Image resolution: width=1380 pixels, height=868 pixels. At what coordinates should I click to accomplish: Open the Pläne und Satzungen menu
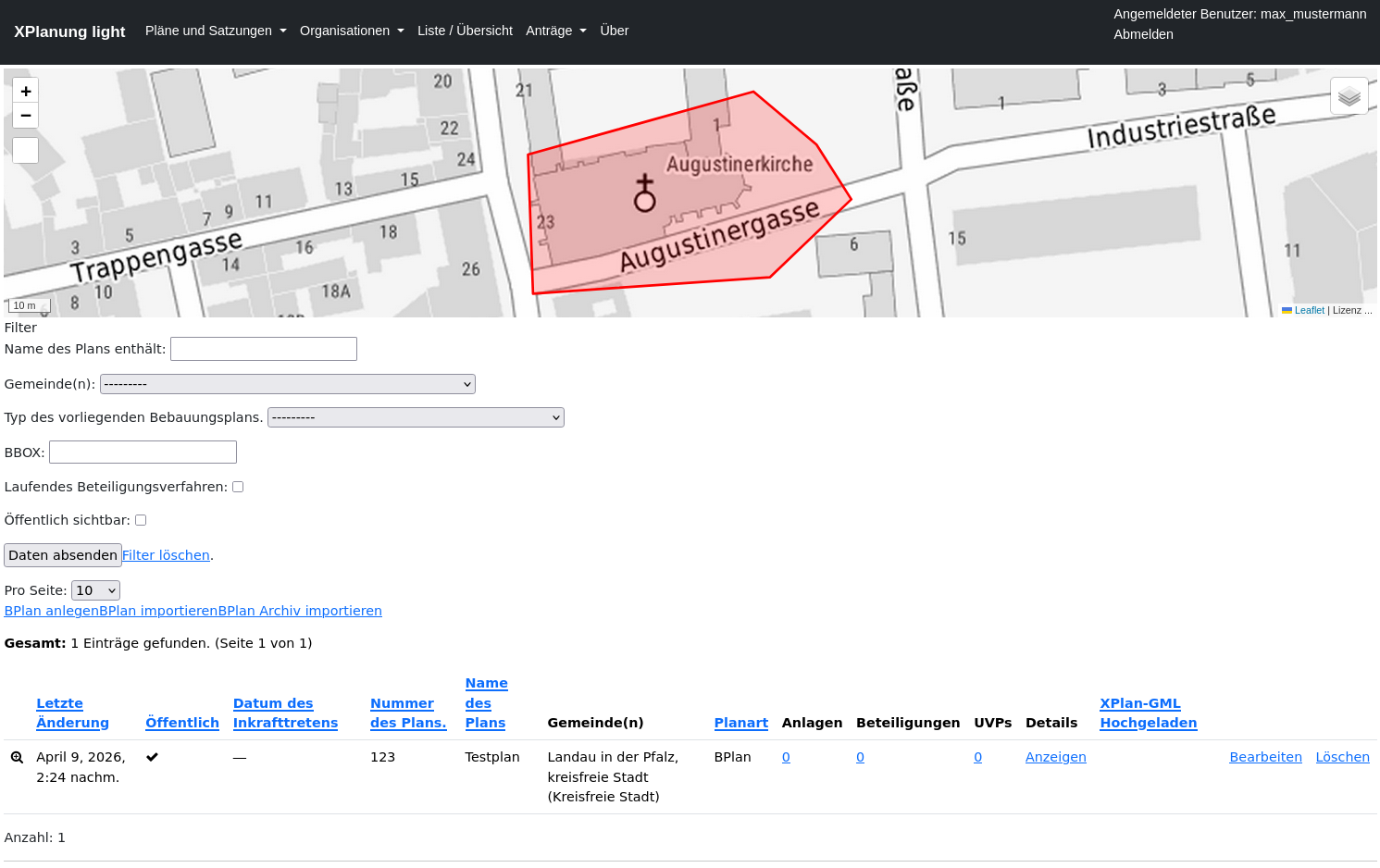click(216, 31)
